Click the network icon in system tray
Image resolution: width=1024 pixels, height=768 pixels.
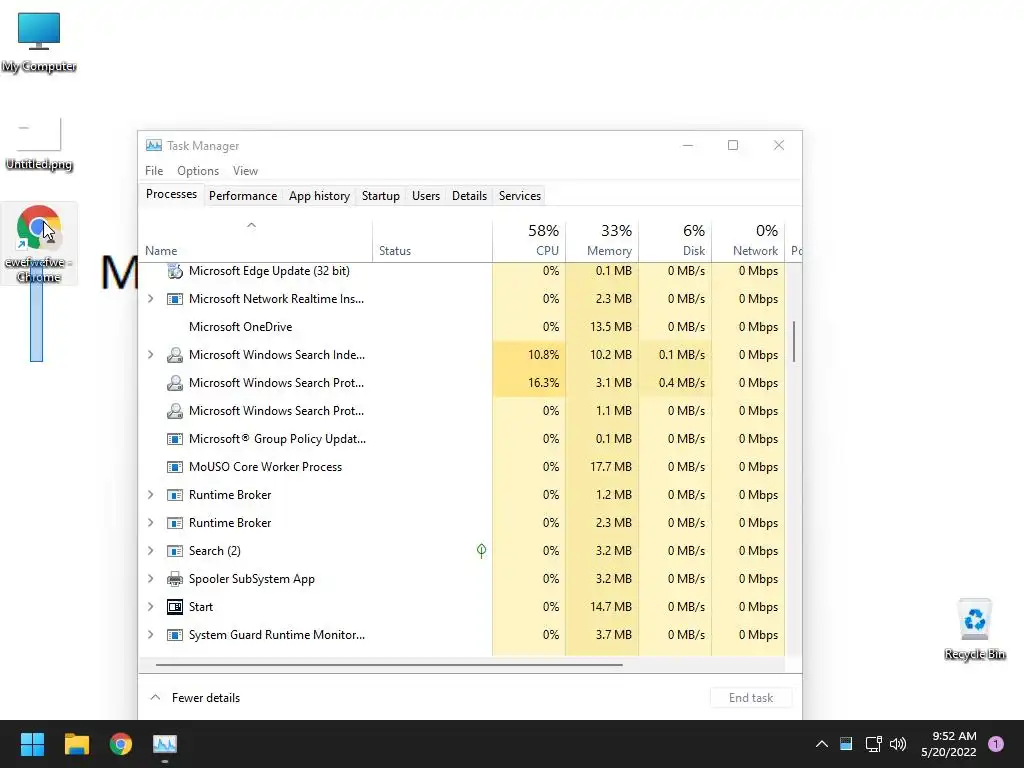pyautogui.click(x=873, y=744)
